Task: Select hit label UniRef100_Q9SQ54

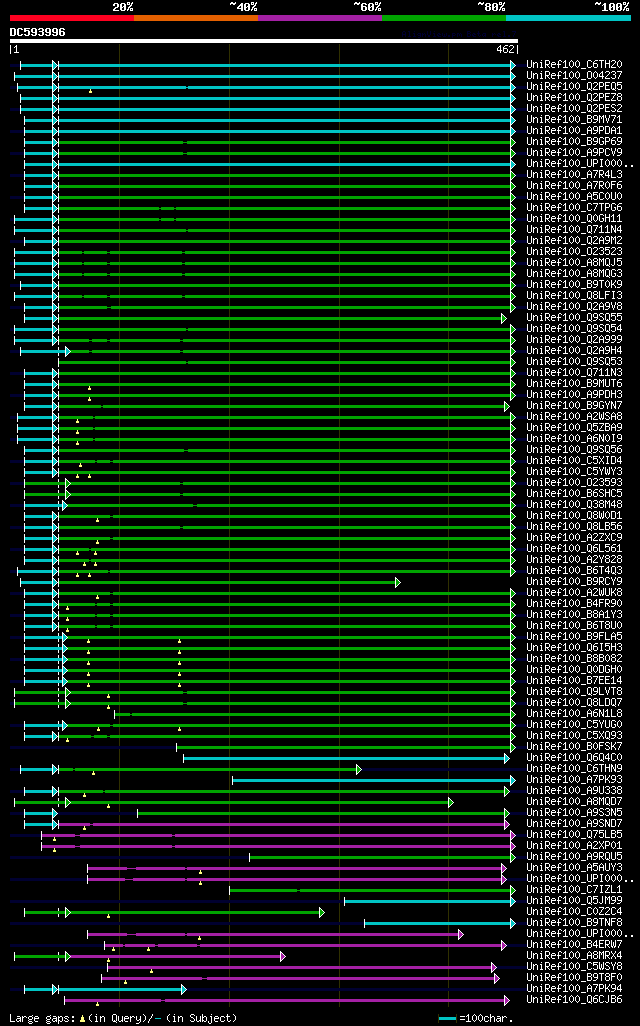Action: (x=575, y=328)
